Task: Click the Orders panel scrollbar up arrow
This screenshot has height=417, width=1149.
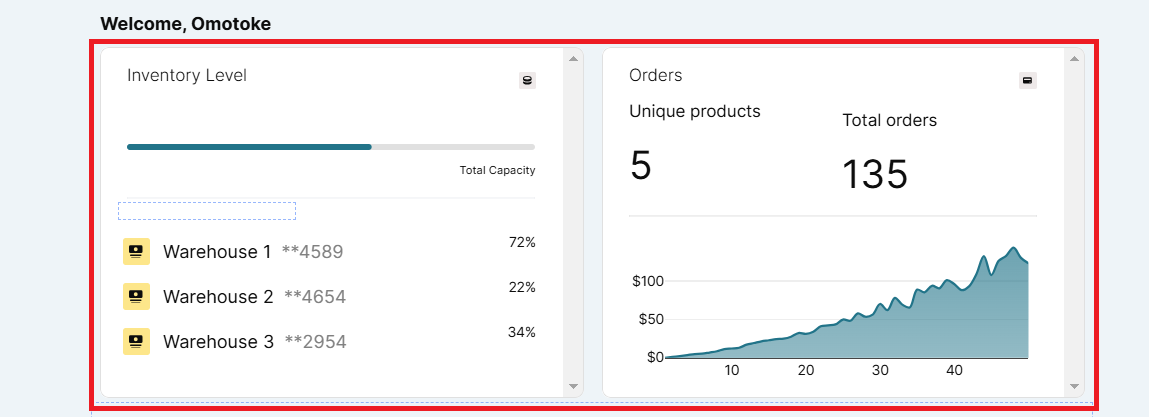Action: (1074, 59)
